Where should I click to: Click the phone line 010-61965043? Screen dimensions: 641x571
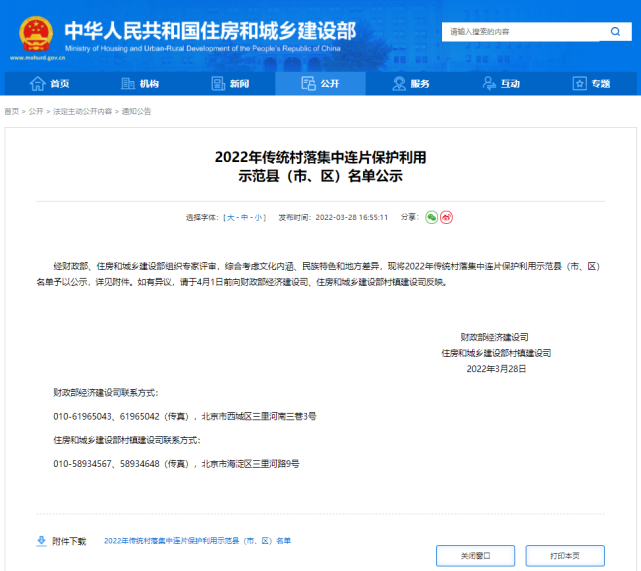pos(185,416)
